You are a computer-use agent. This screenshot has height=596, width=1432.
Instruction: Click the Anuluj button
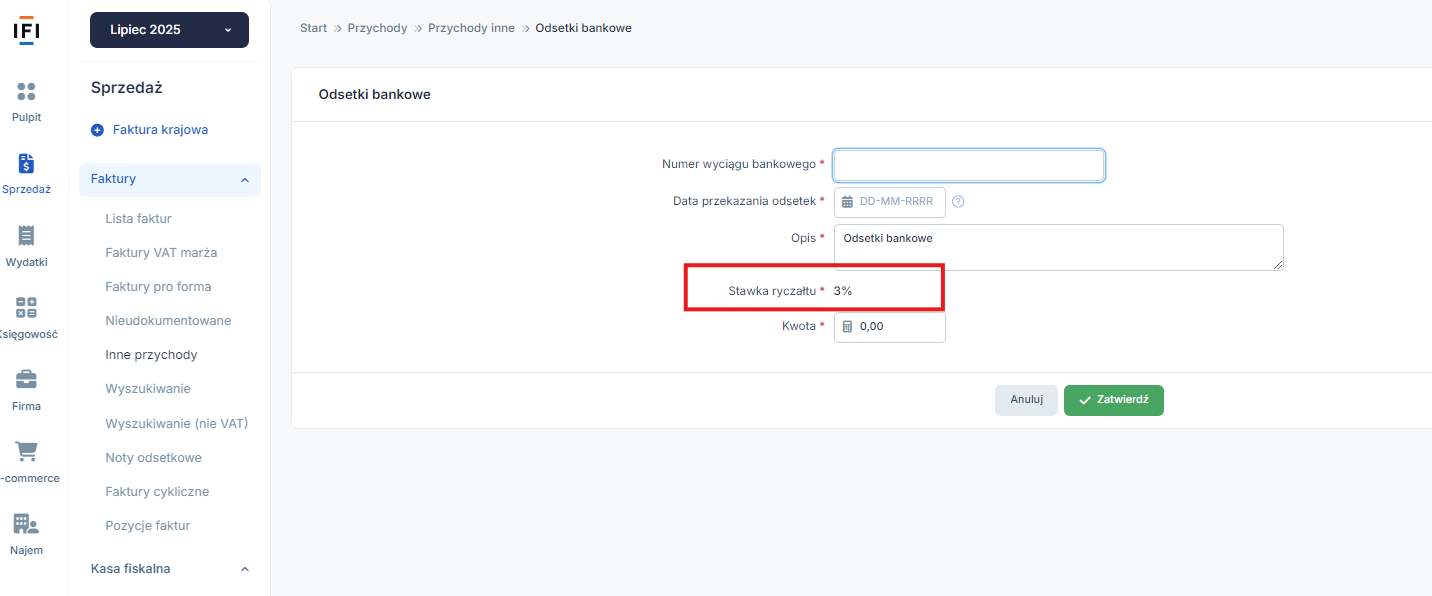[x=1026, y=400]
